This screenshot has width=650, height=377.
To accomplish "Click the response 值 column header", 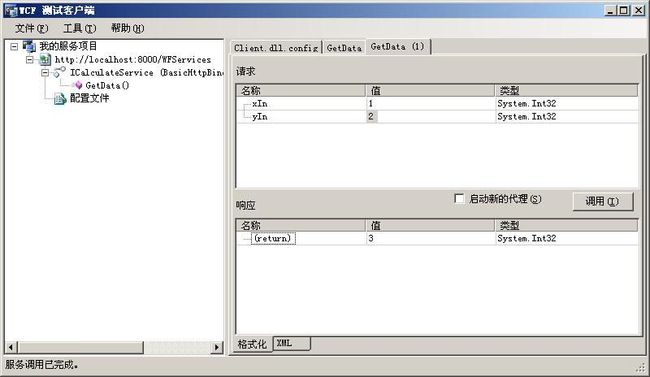I will click(x=430, y=226).
